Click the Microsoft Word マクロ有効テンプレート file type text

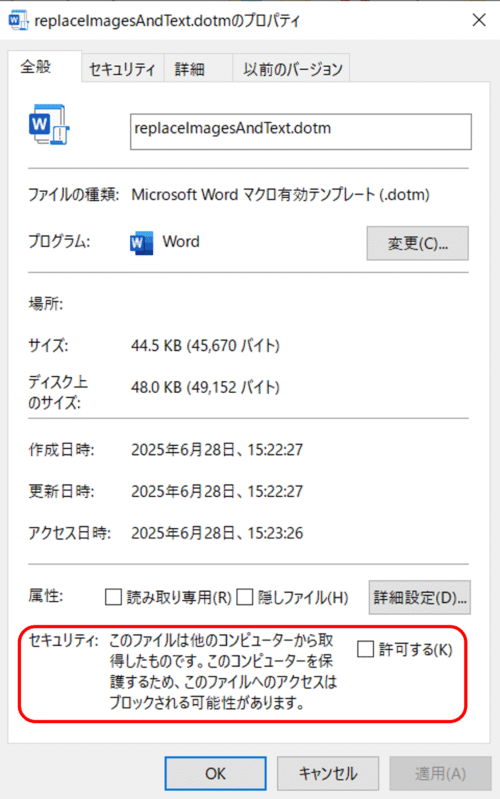point(280,195)
